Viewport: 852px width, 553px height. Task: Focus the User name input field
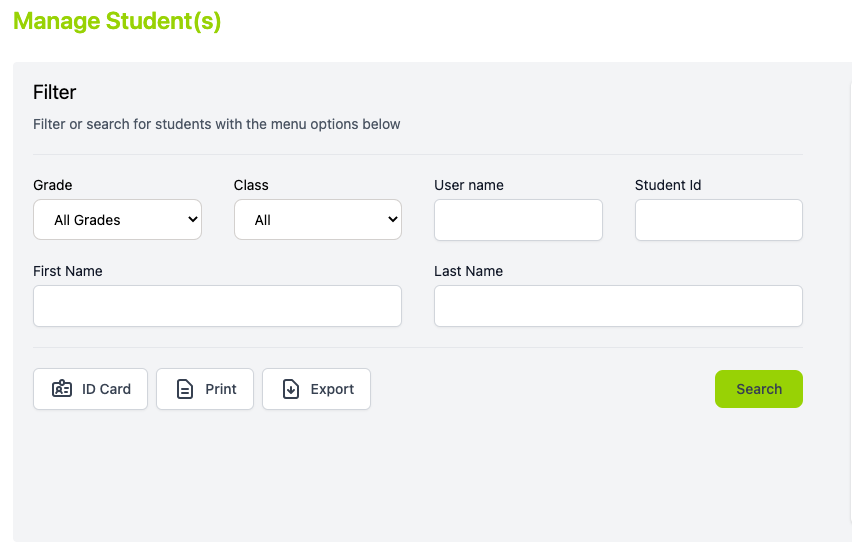point(518,220)
